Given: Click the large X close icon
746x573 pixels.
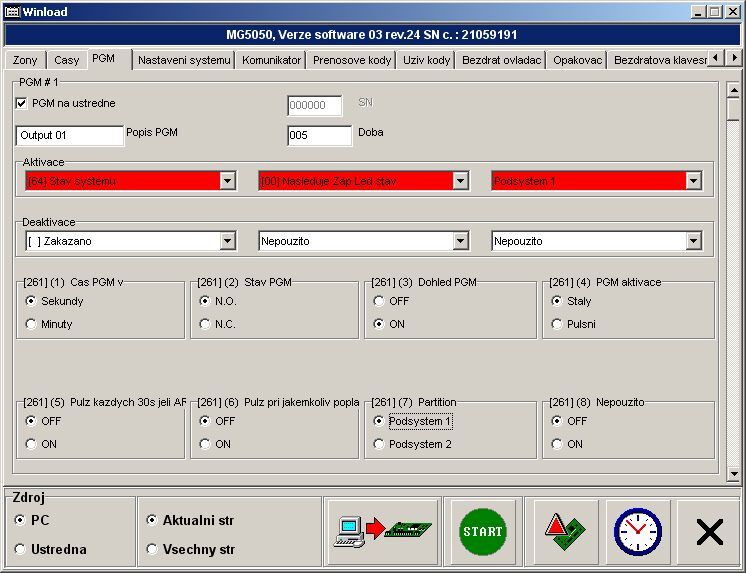Looking at the screenshot, I should (709, 532).
